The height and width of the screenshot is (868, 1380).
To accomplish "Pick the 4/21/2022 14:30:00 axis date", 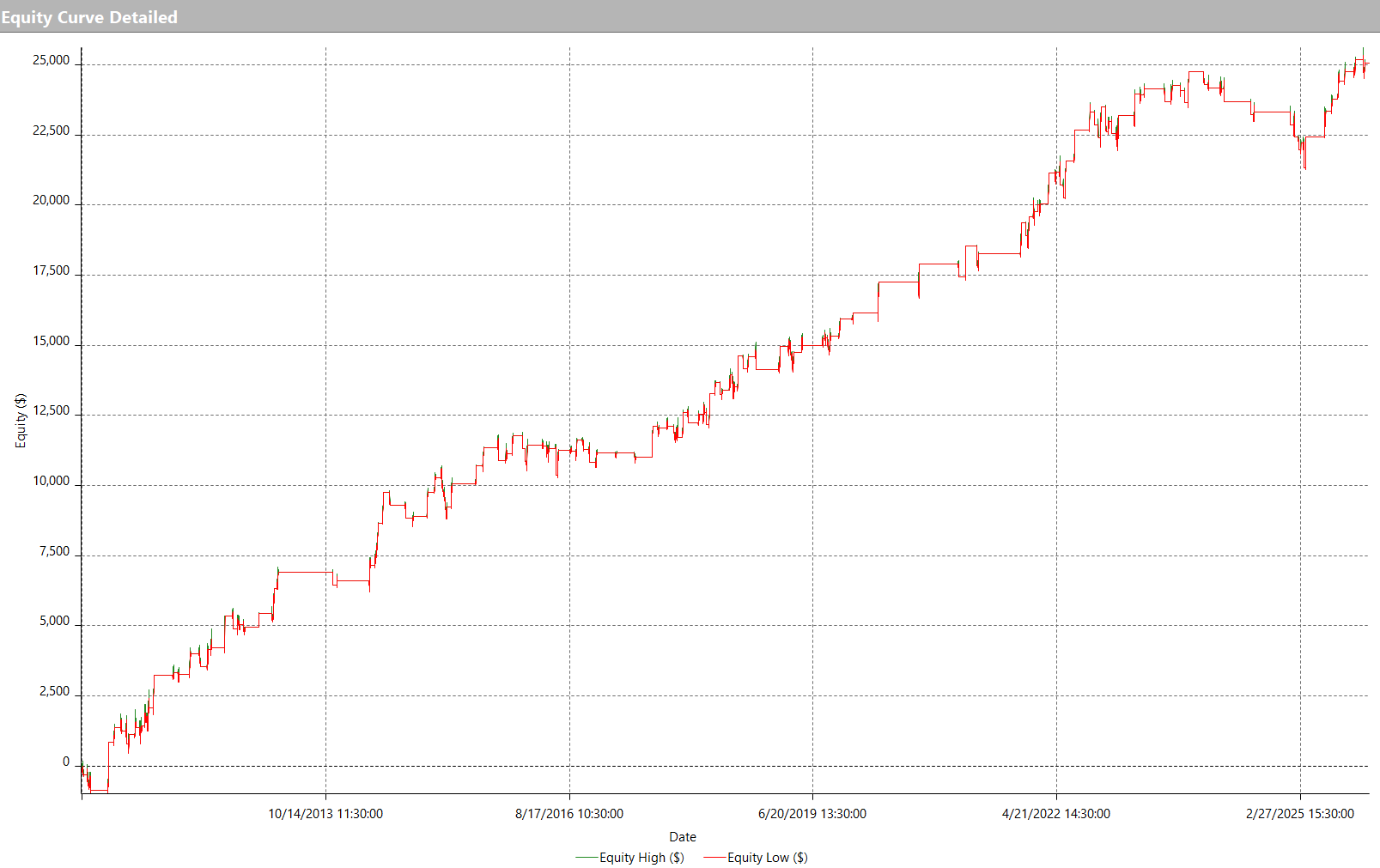I will pos(1056,813).
